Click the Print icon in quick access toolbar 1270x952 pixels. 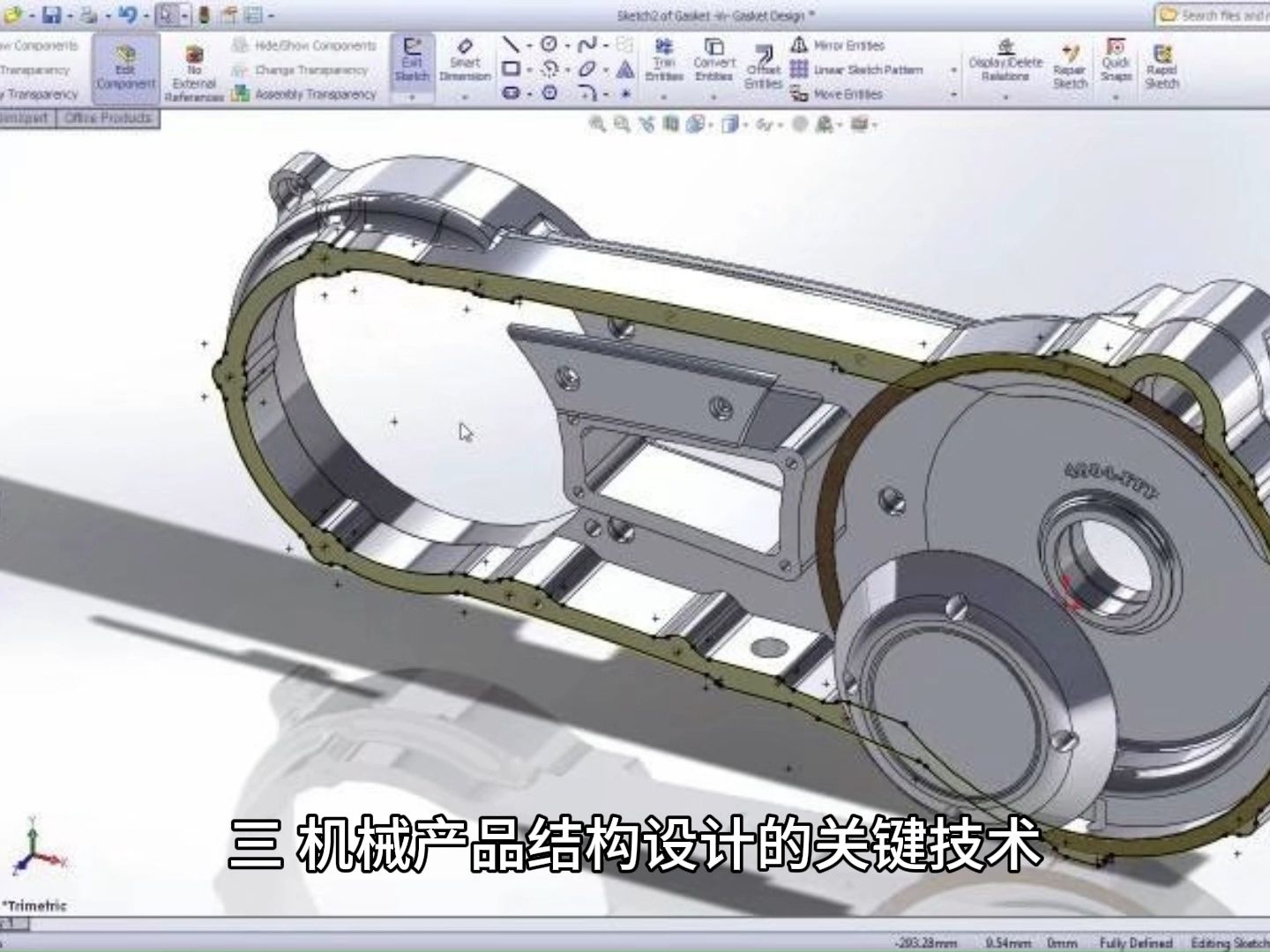click(89, 15)
